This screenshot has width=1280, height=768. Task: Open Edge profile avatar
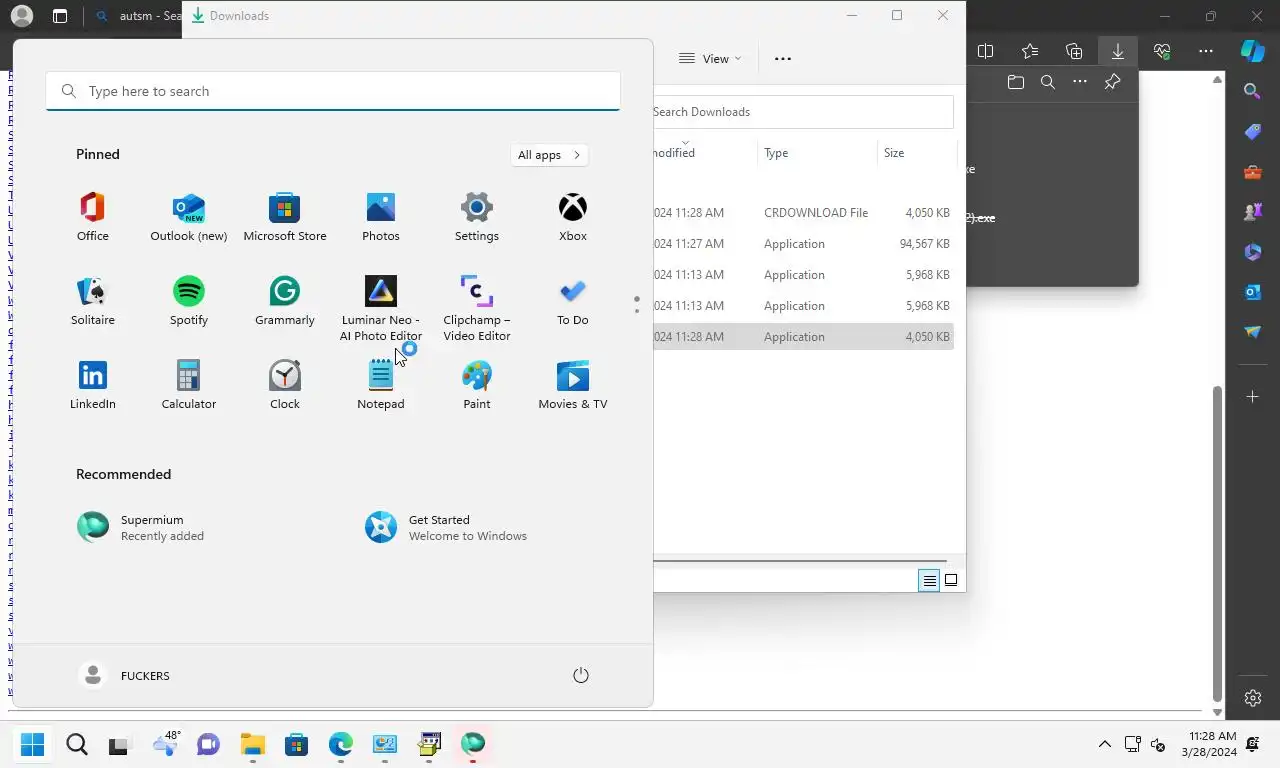coord(21,16)
